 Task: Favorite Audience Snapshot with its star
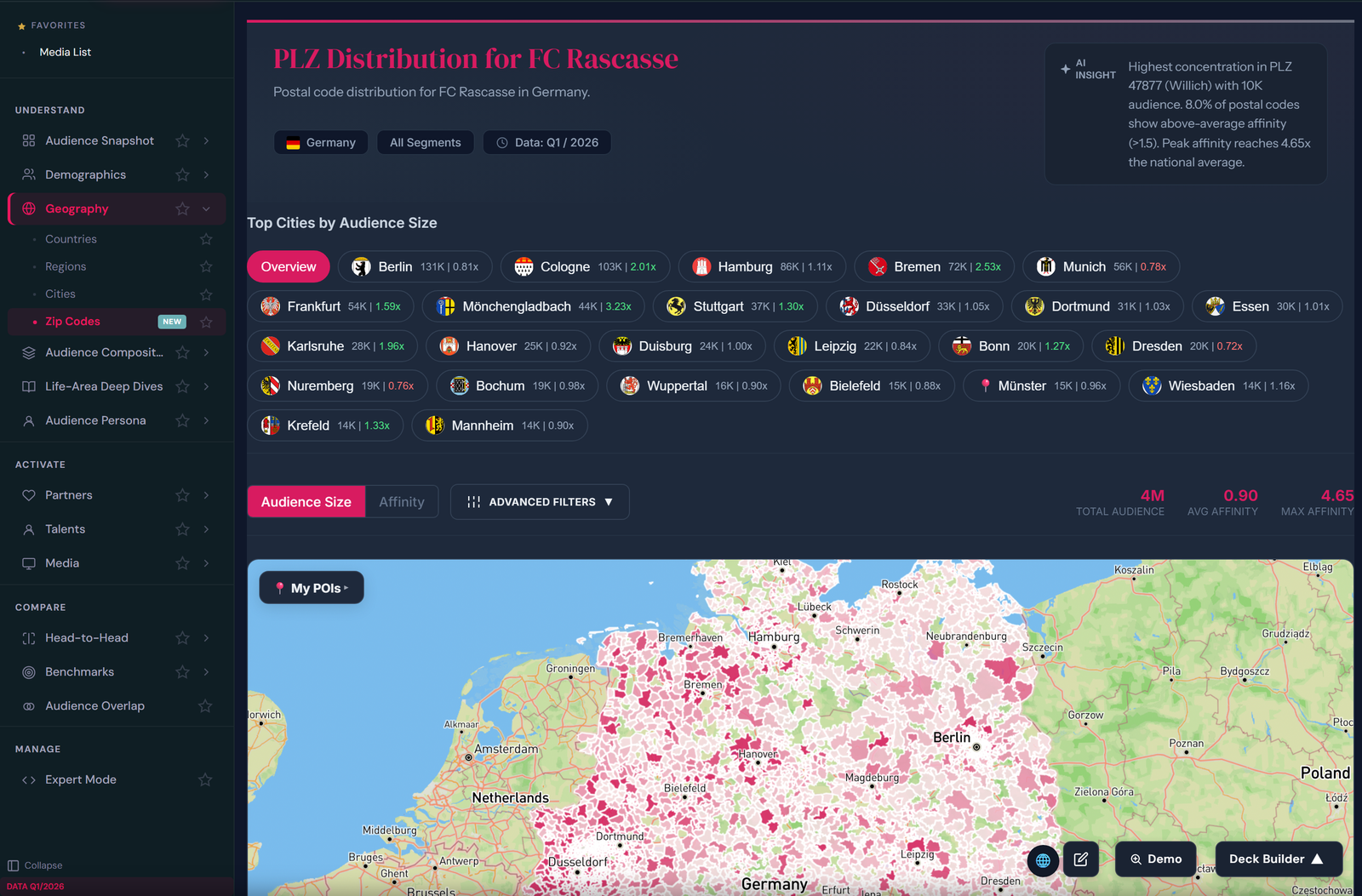click(x=182, y=140)
